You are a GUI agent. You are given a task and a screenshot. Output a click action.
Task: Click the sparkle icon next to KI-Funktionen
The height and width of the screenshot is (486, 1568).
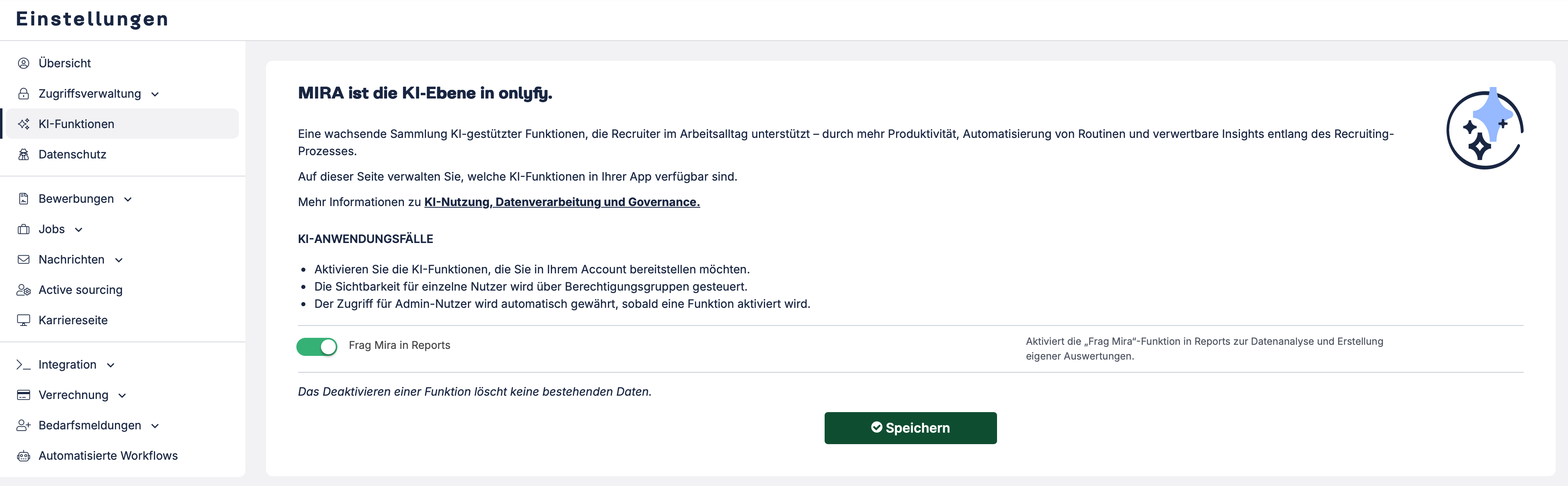pyautogui.click(x=24, y=124)
